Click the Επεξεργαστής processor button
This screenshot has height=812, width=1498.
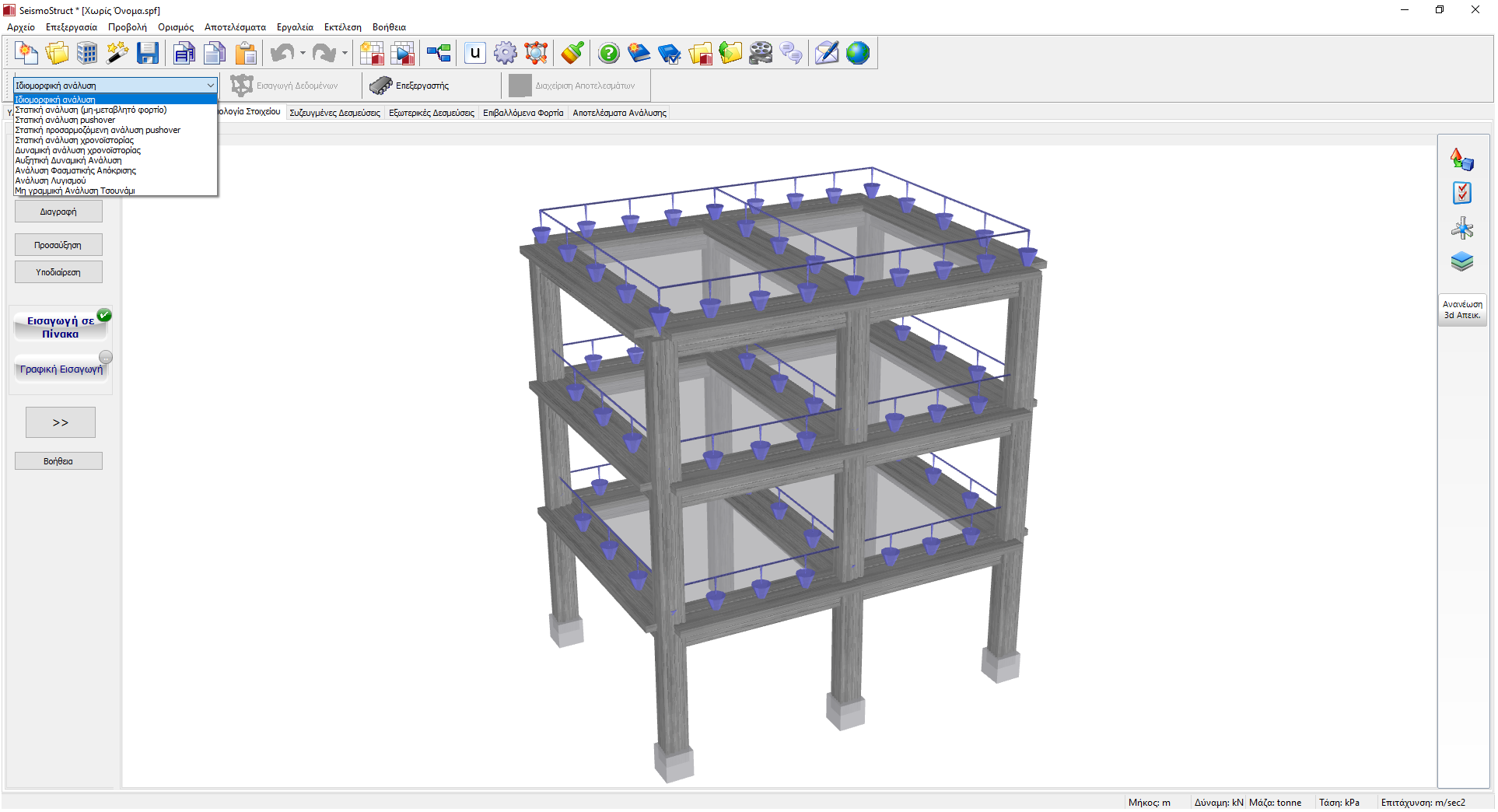click(x=410, y=86)
